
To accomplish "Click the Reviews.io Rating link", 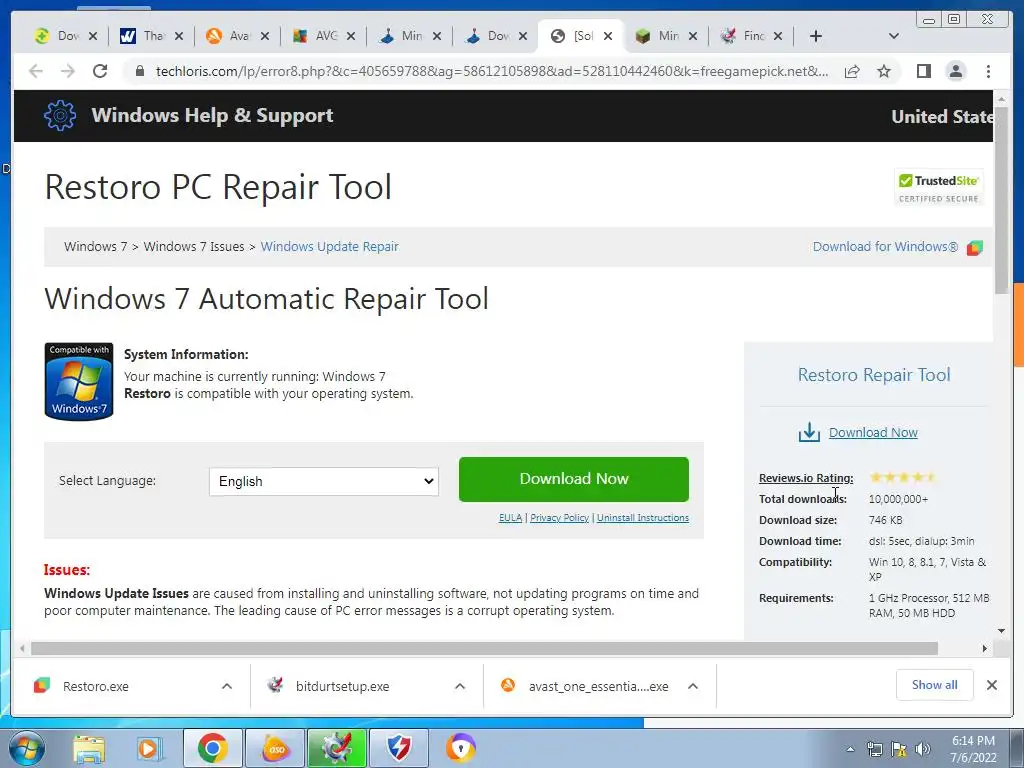I will click(806, 478).
